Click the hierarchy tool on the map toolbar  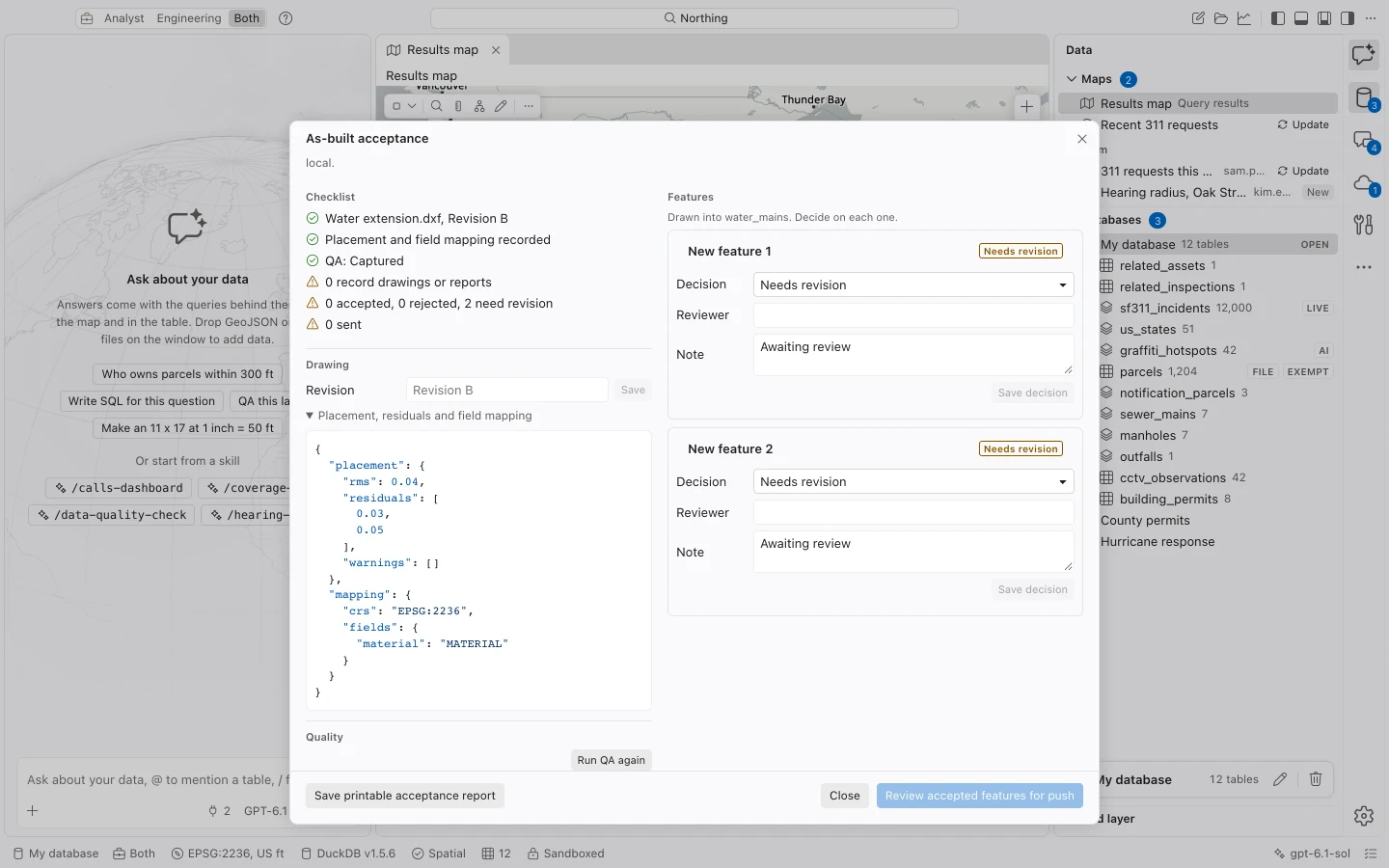click(x=479, y=106)
